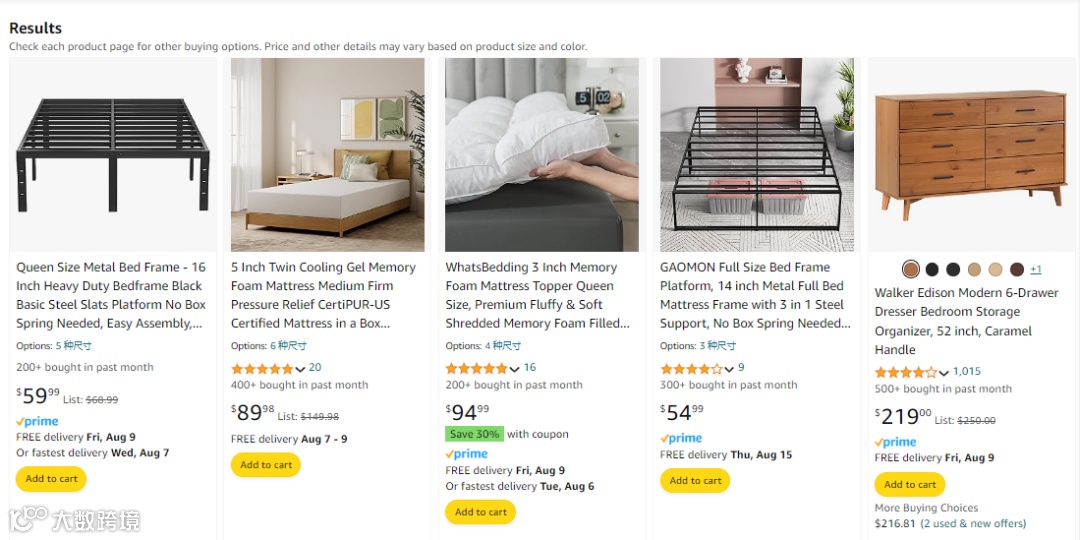Open rating dropdown for Walker Edison dresser
Viewport: 1080px width, 540px height.
pos(943,372)
